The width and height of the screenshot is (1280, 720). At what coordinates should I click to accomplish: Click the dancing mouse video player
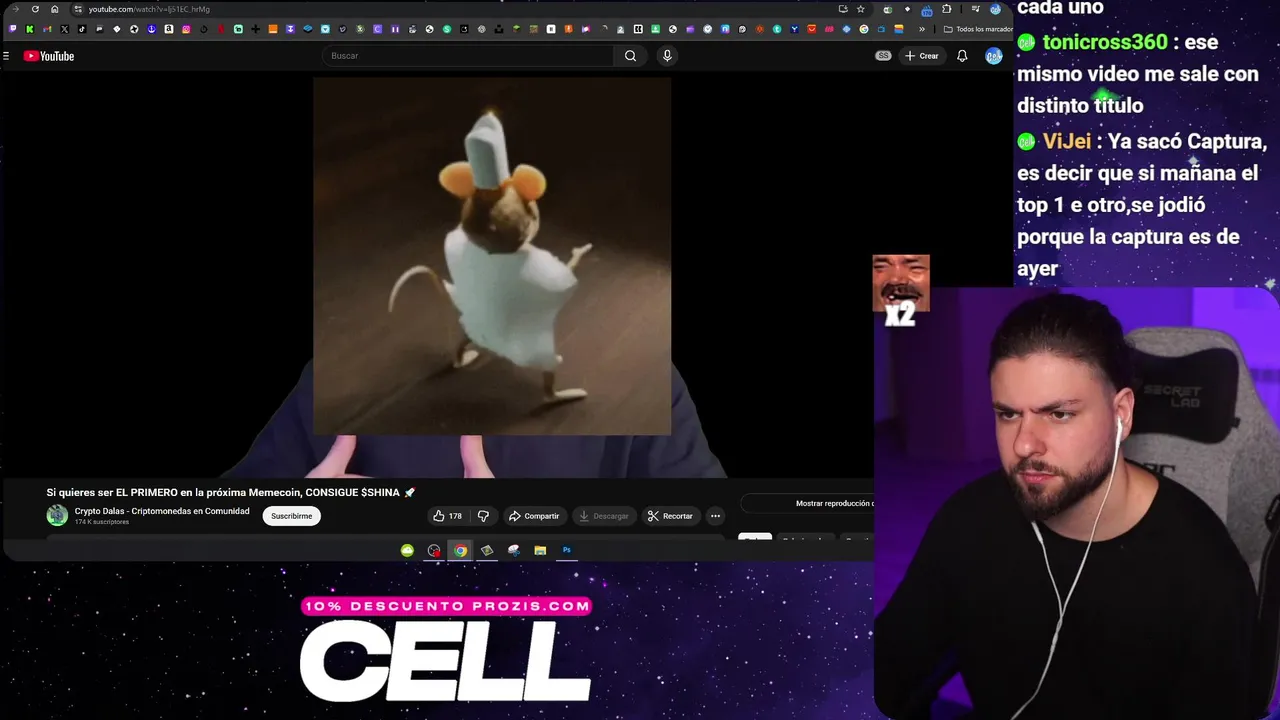492,257
